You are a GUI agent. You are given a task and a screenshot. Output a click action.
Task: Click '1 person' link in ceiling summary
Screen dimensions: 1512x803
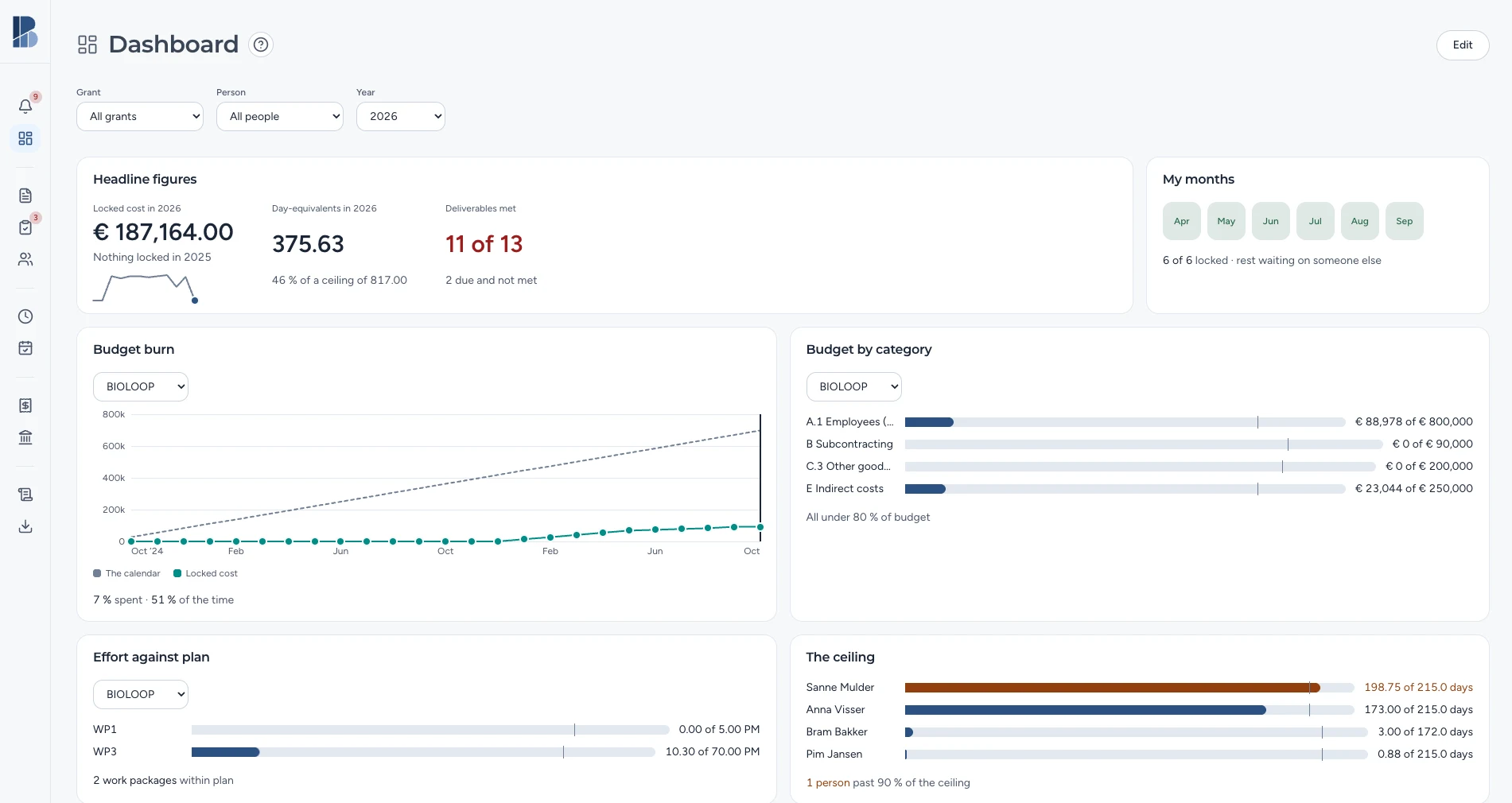pos(828,782)
